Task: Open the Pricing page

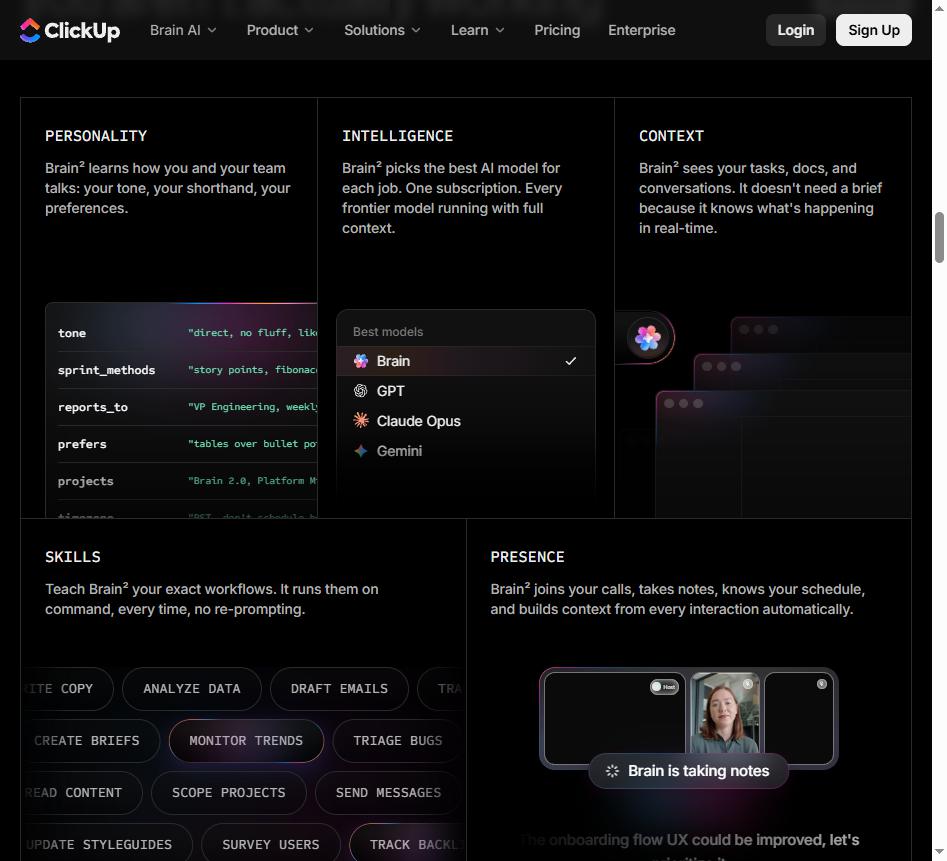Action: [x=557, y=30]
